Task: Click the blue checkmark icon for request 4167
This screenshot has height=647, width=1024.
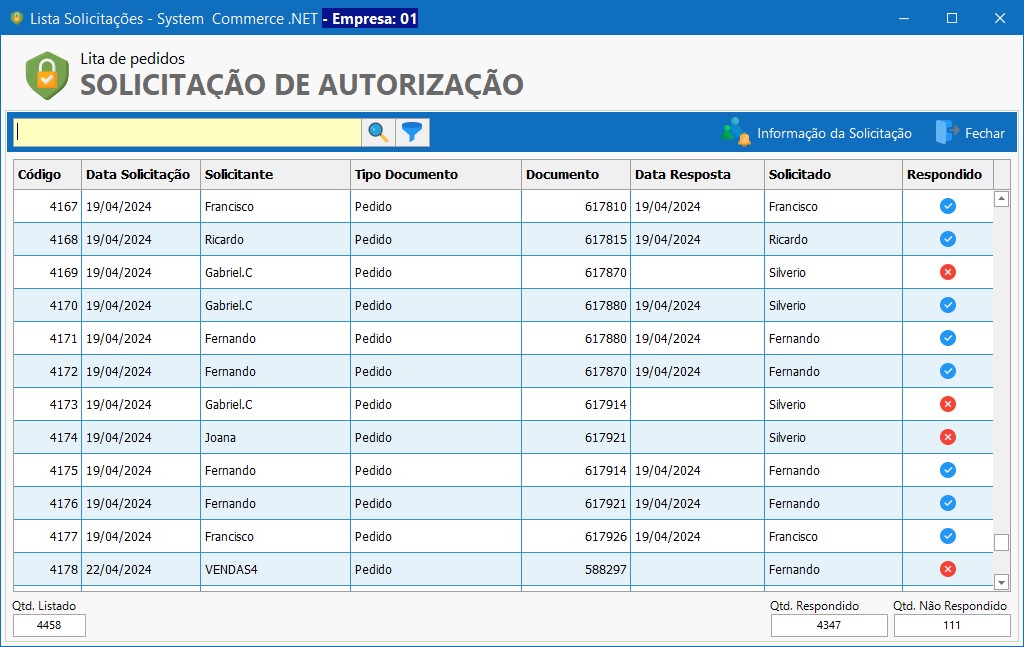Action: click(948, 206)
